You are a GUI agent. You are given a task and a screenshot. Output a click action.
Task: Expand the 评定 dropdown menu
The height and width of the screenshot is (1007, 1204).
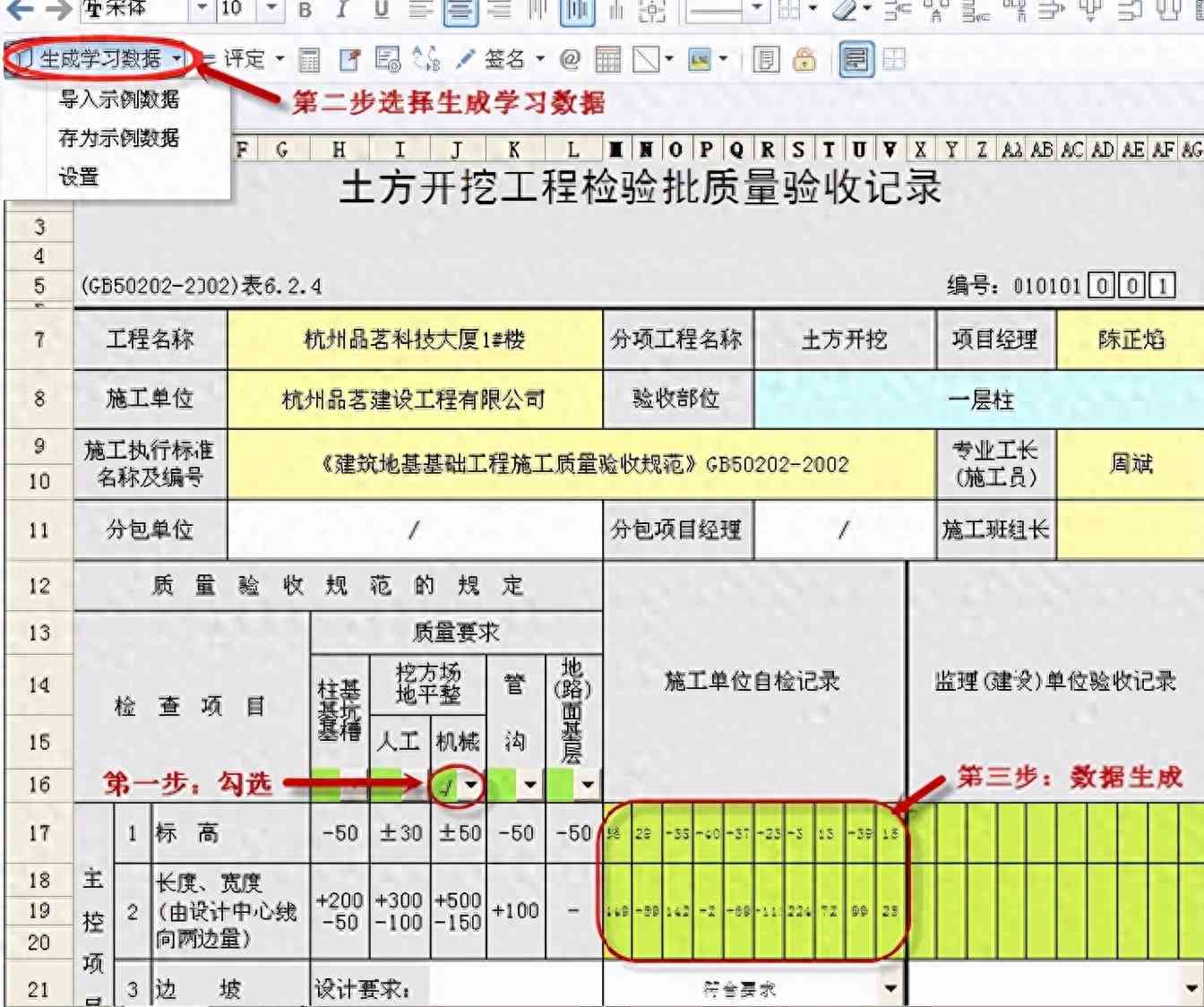tap(279, 60)
